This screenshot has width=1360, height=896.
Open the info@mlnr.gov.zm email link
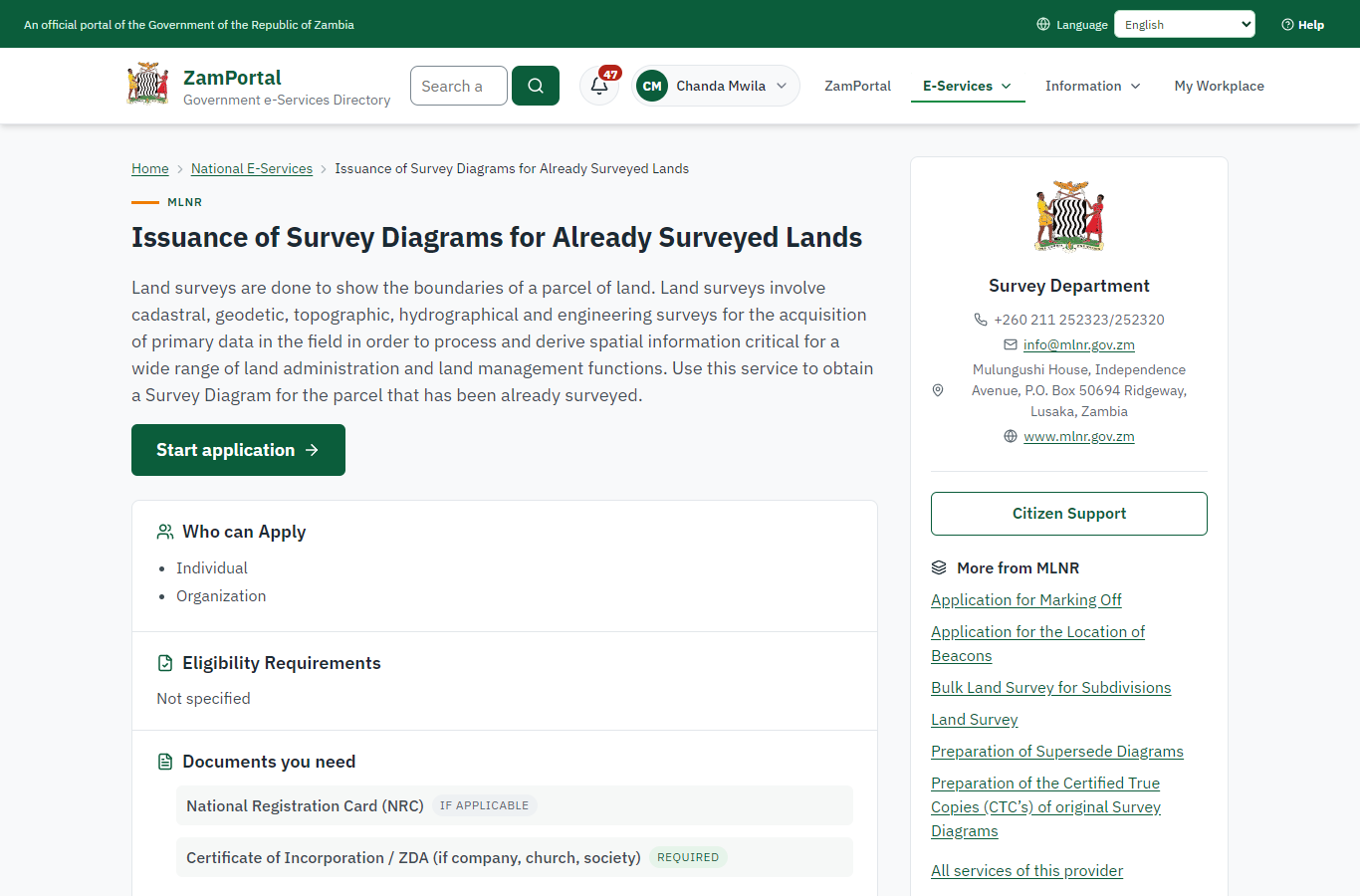point(1079,344)
